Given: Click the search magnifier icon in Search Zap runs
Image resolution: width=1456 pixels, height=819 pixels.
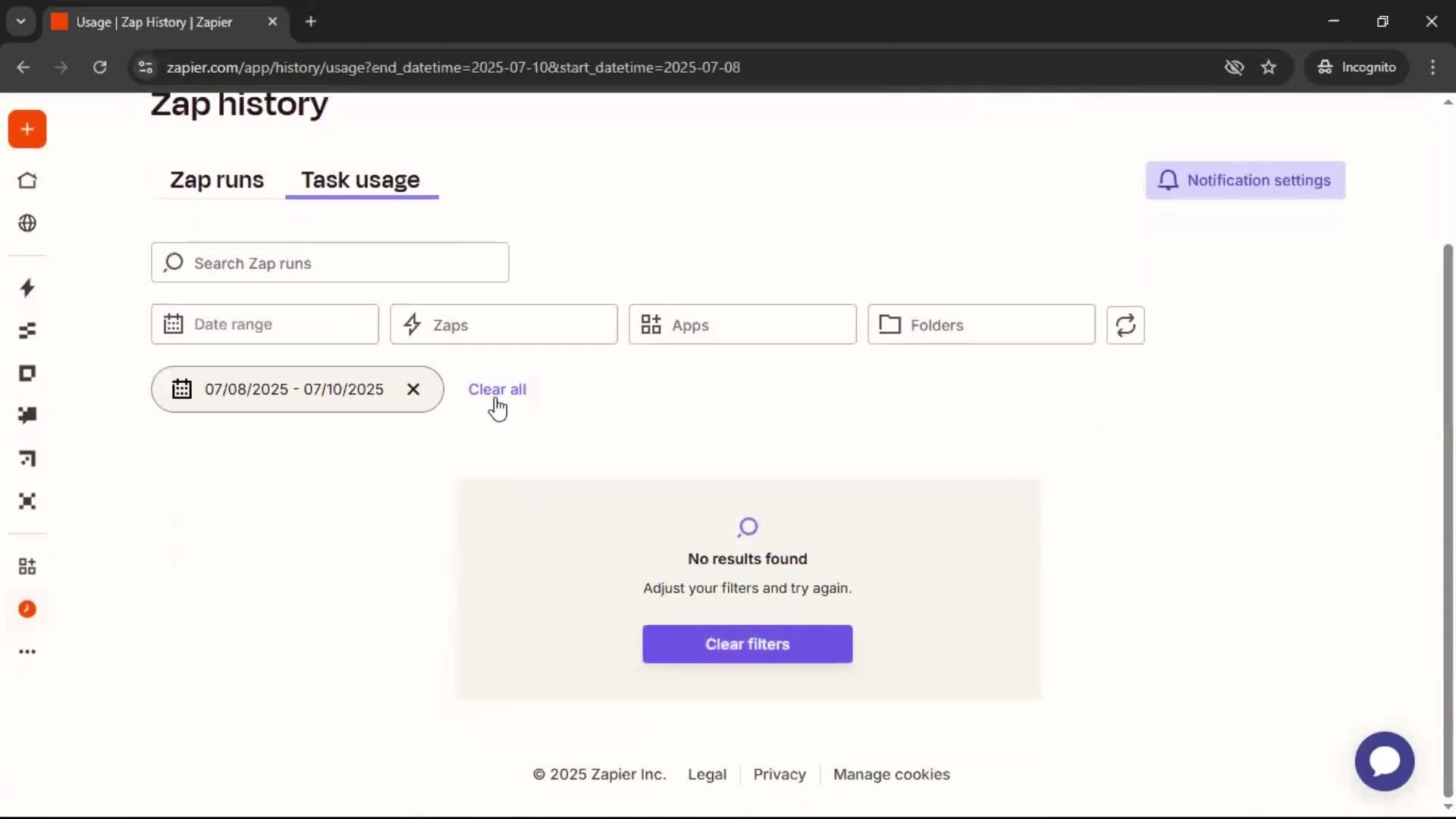Looking at the screenshot, I should tap(174, 262).
